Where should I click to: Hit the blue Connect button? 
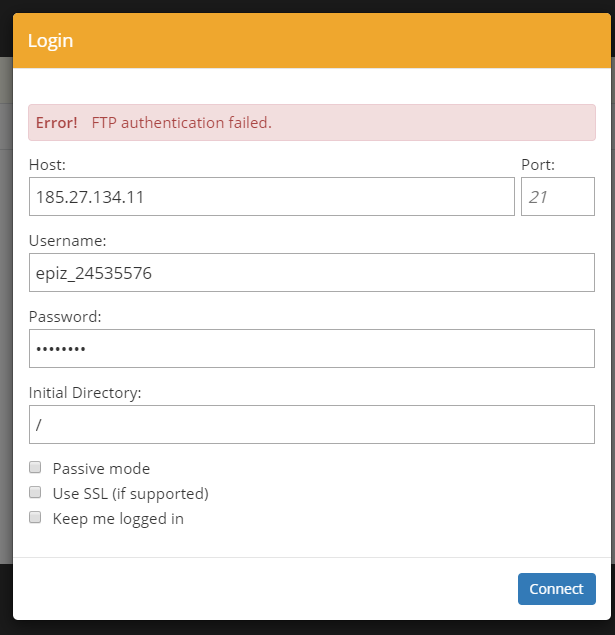click(x=557, y=589)
